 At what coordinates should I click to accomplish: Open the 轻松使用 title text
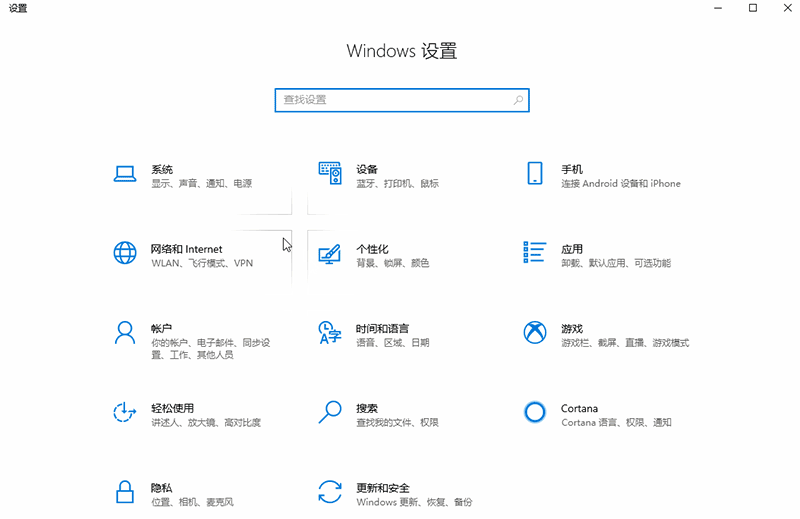[172, 408]
